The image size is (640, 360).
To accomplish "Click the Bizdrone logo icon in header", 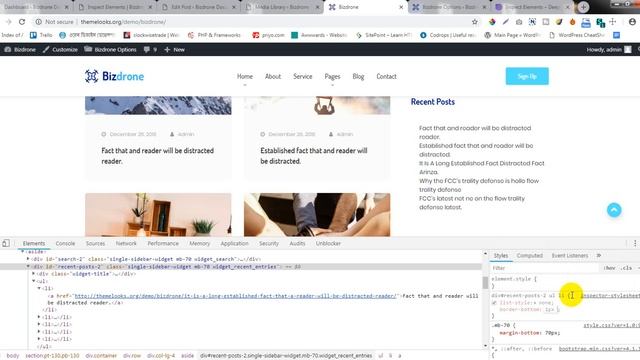I will [x=91, y=76].
